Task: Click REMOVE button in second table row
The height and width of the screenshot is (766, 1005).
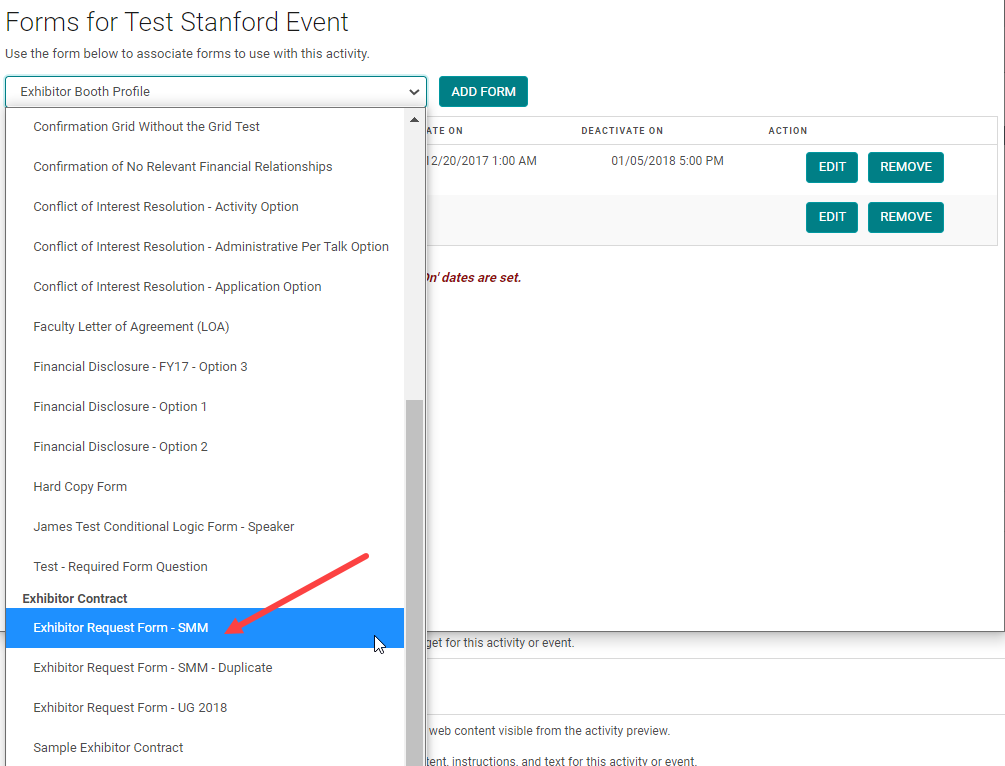Action: (x=905, y=217)
